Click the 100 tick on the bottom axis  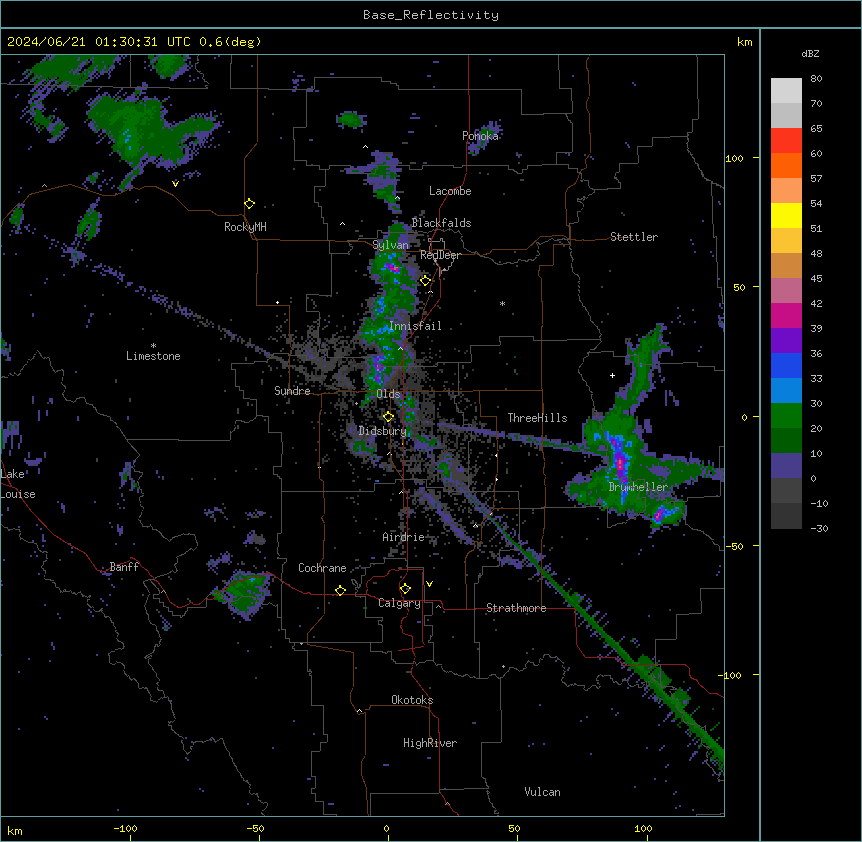coord(643,828)
